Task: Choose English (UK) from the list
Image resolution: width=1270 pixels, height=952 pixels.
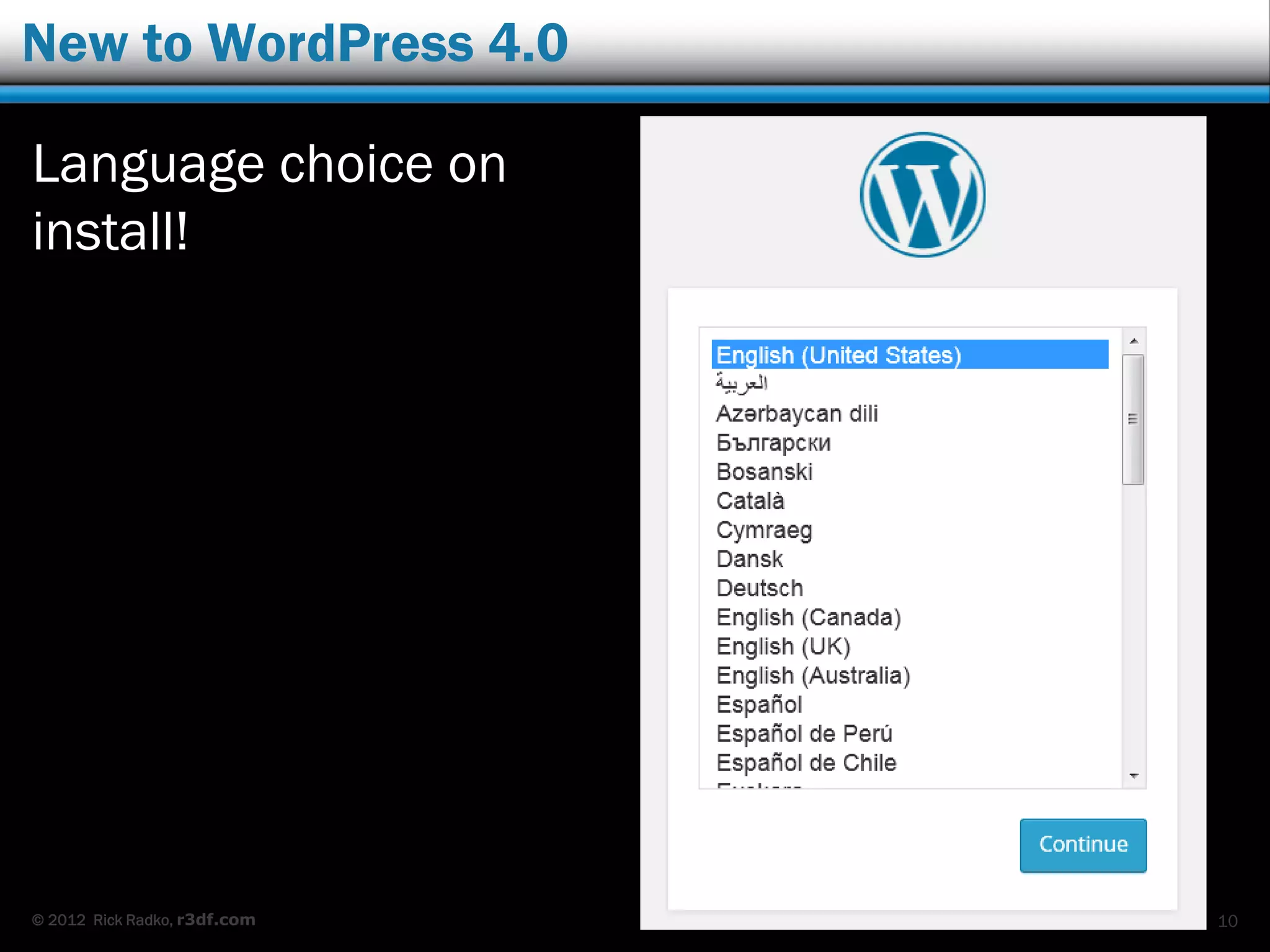Action: (x=910, y=646)
